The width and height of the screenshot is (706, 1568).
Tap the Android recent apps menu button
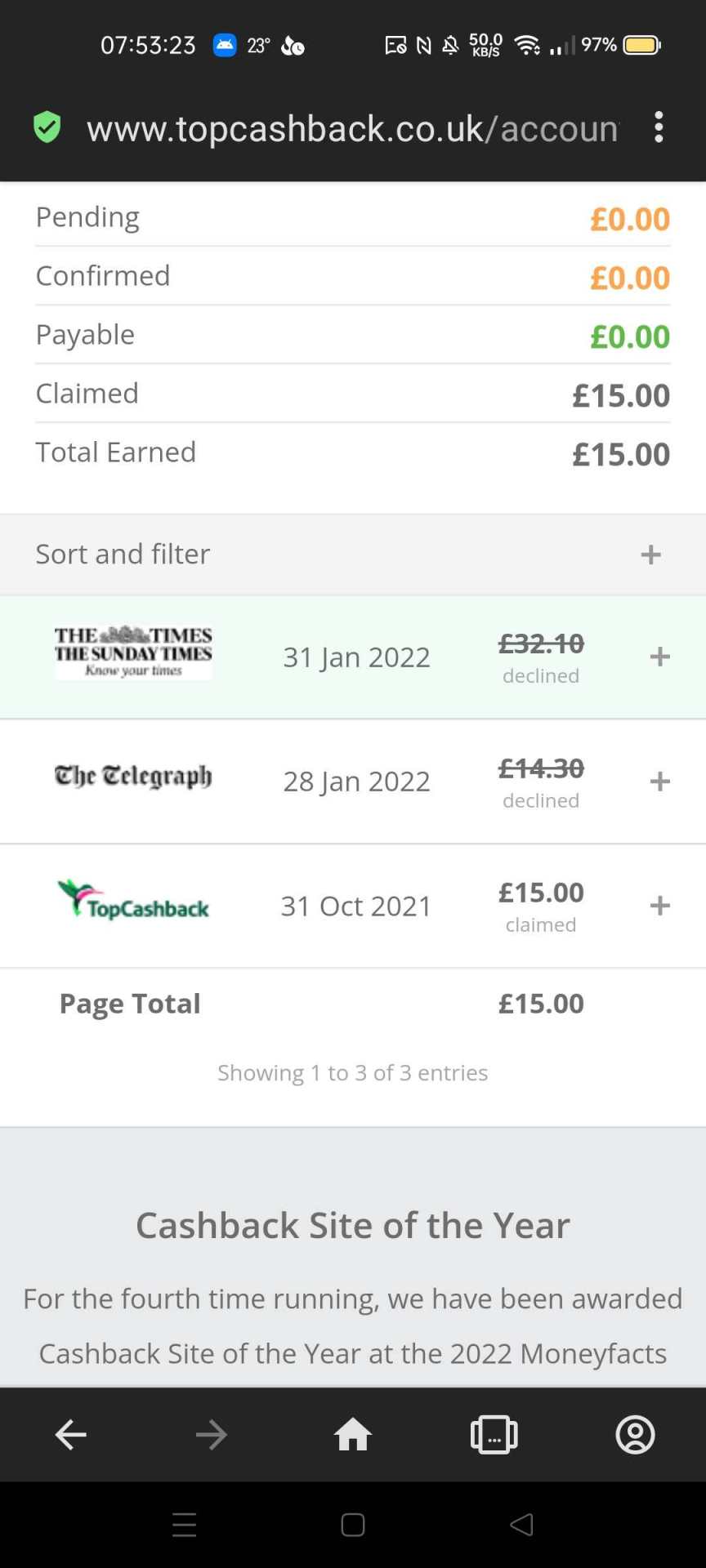[x=185, y=1525]
